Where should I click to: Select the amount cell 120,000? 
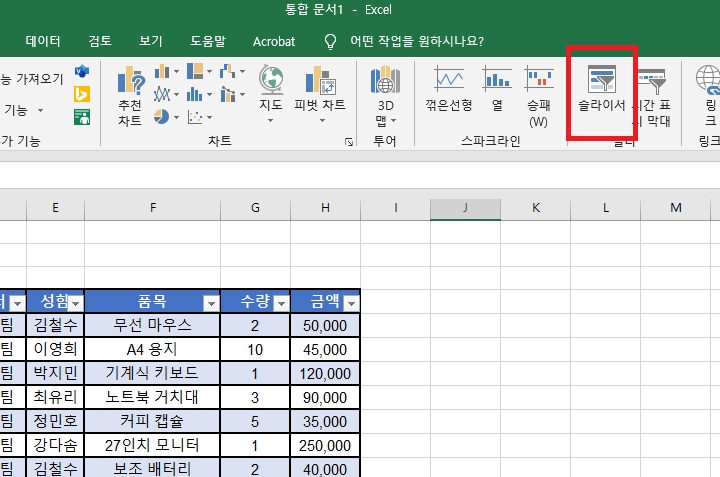coord(325,373)
